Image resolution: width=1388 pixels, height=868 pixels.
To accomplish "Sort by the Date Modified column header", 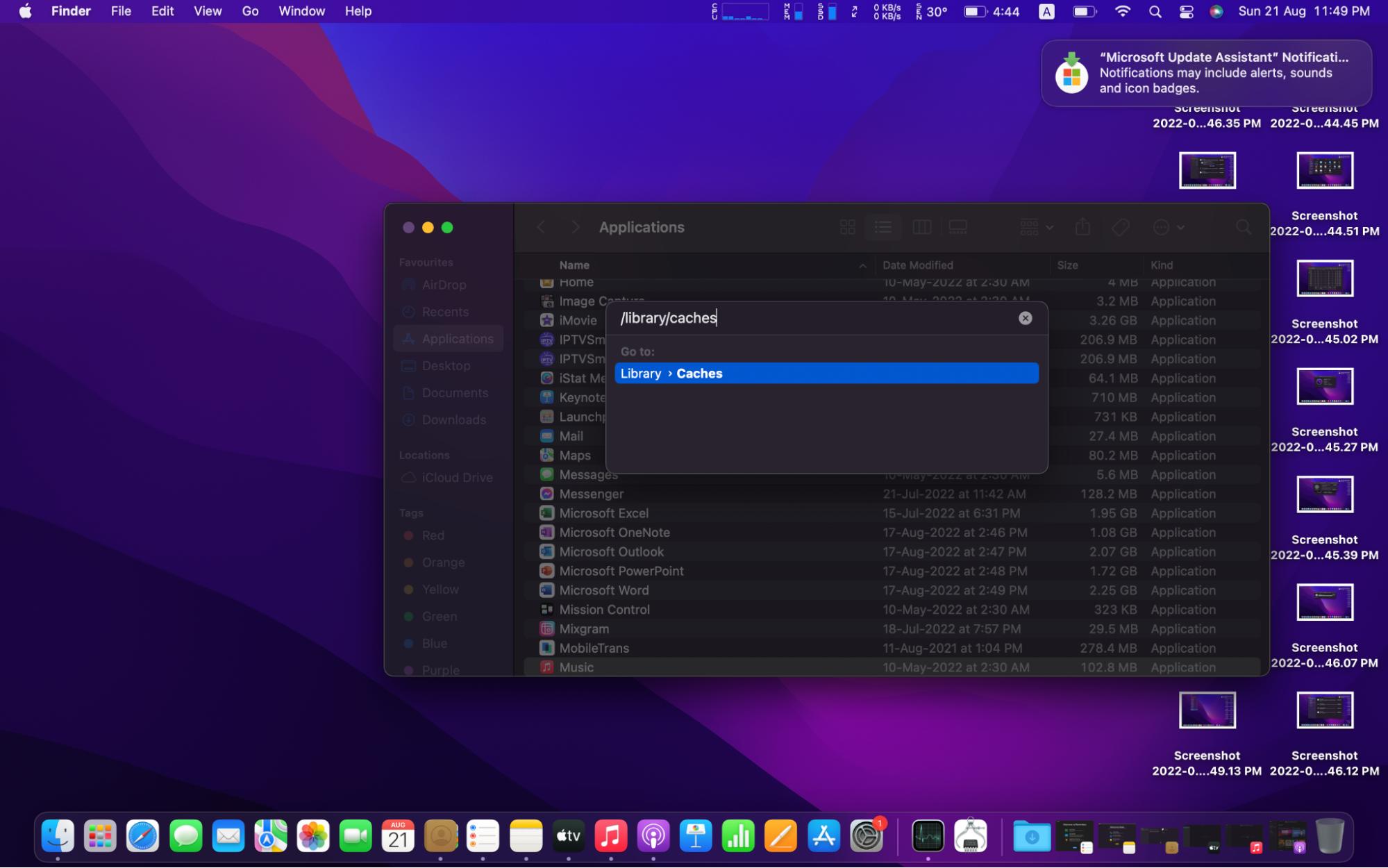I will [x=917, y=265].
